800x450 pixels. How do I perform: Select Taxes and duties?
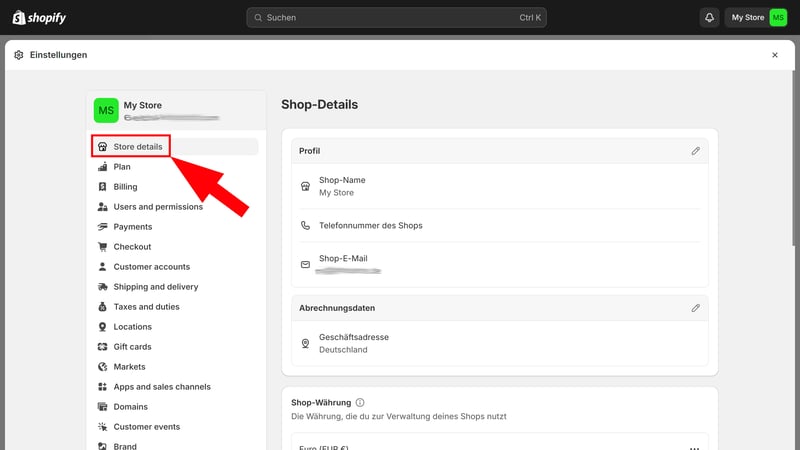click(145, 307)
